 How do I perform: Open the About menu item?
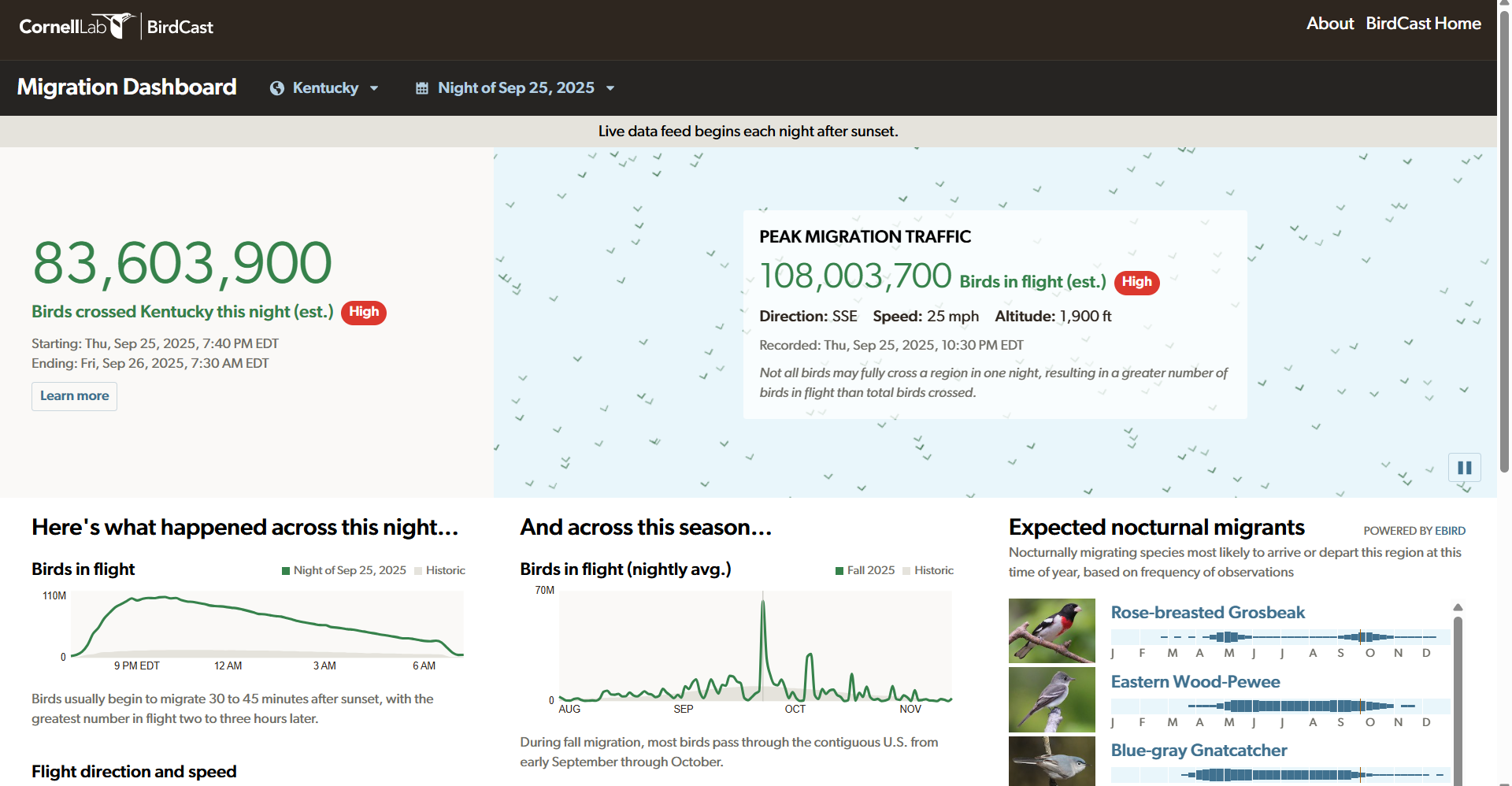point(1330,24)
